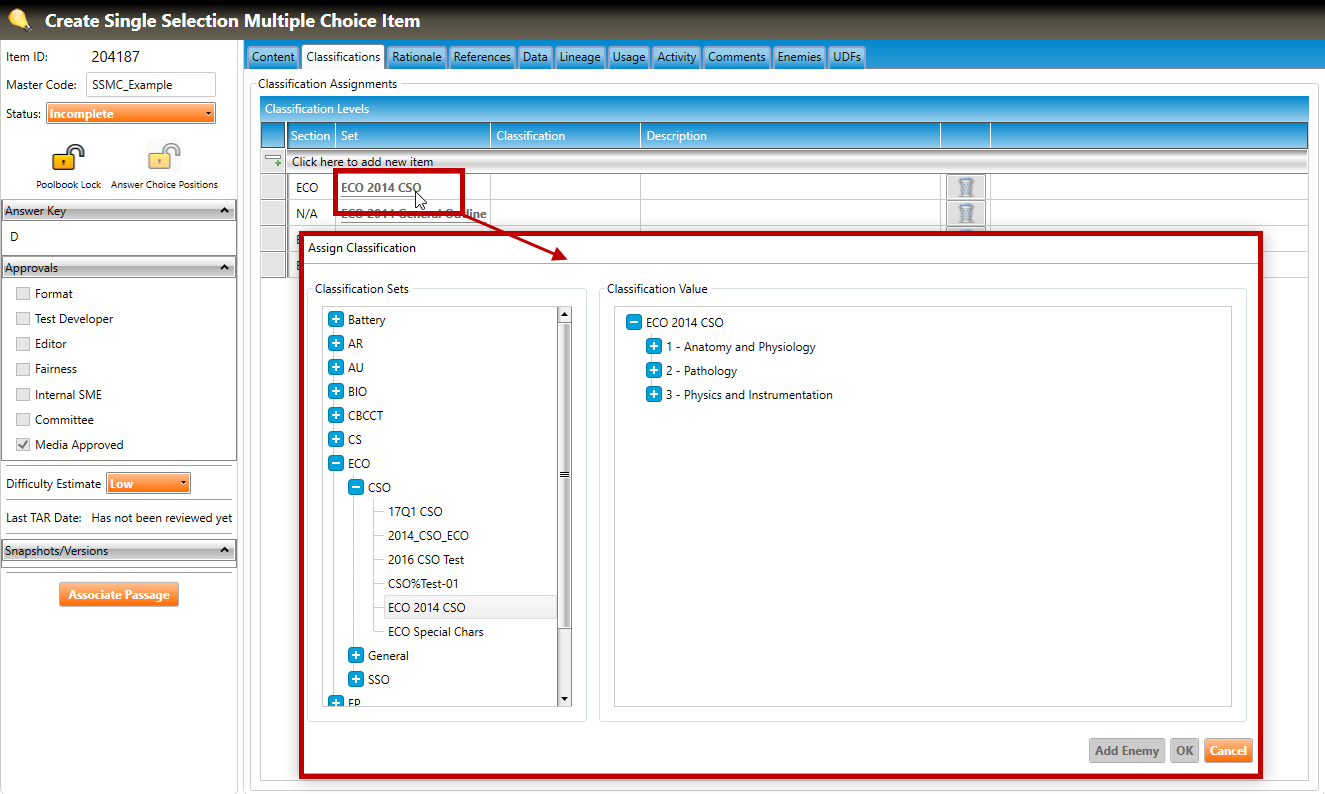Open the Enemies tab
Viewport: 1325px width, 794px height.
(x=799, y=57)
